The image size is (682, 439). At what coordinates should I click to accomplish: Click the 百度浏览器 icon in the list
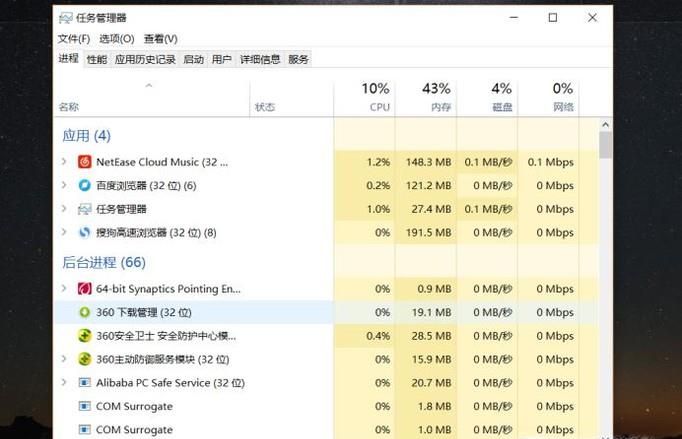84,185
